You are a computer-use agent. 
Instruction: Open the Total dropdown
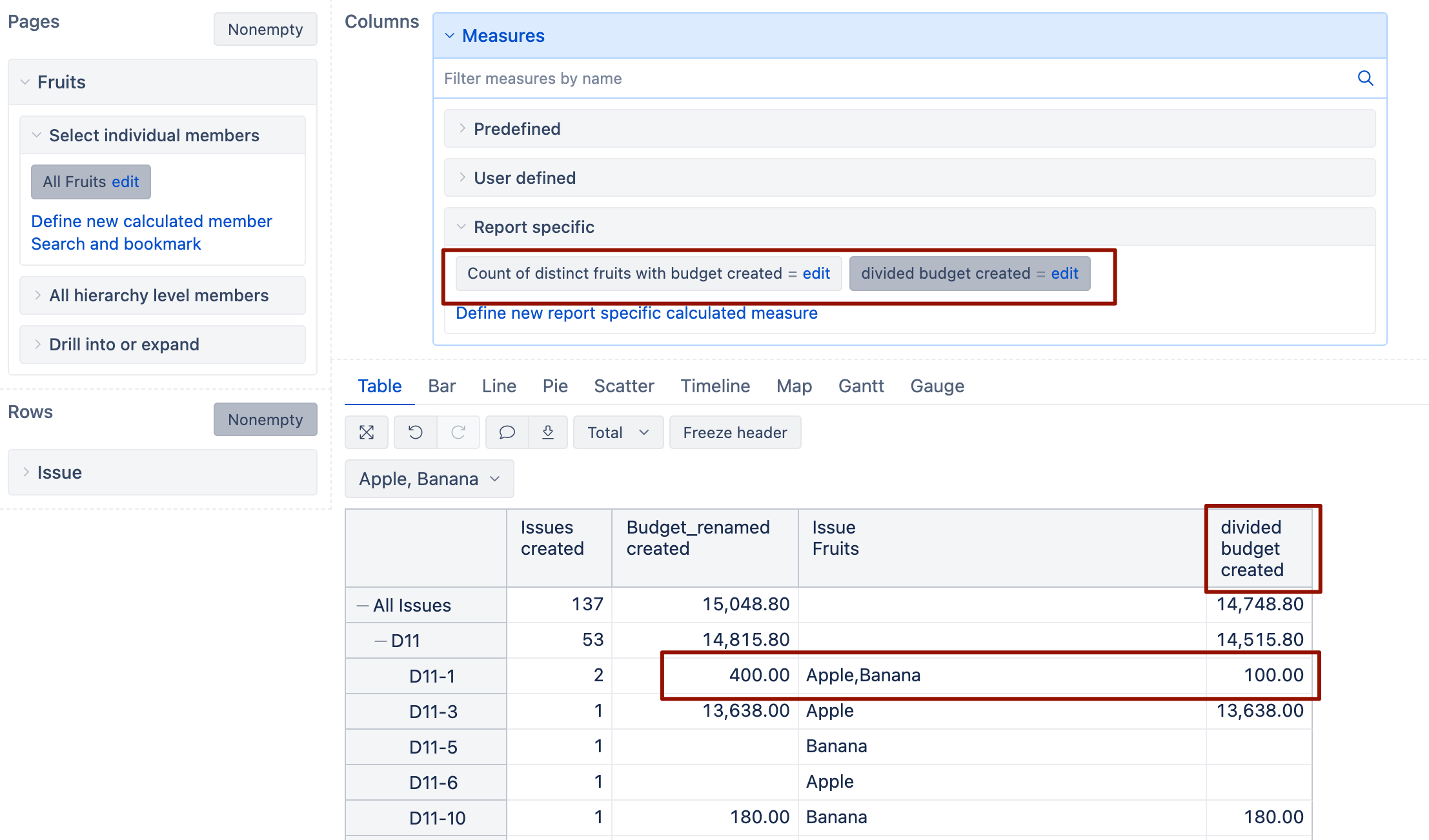(618, 432)
